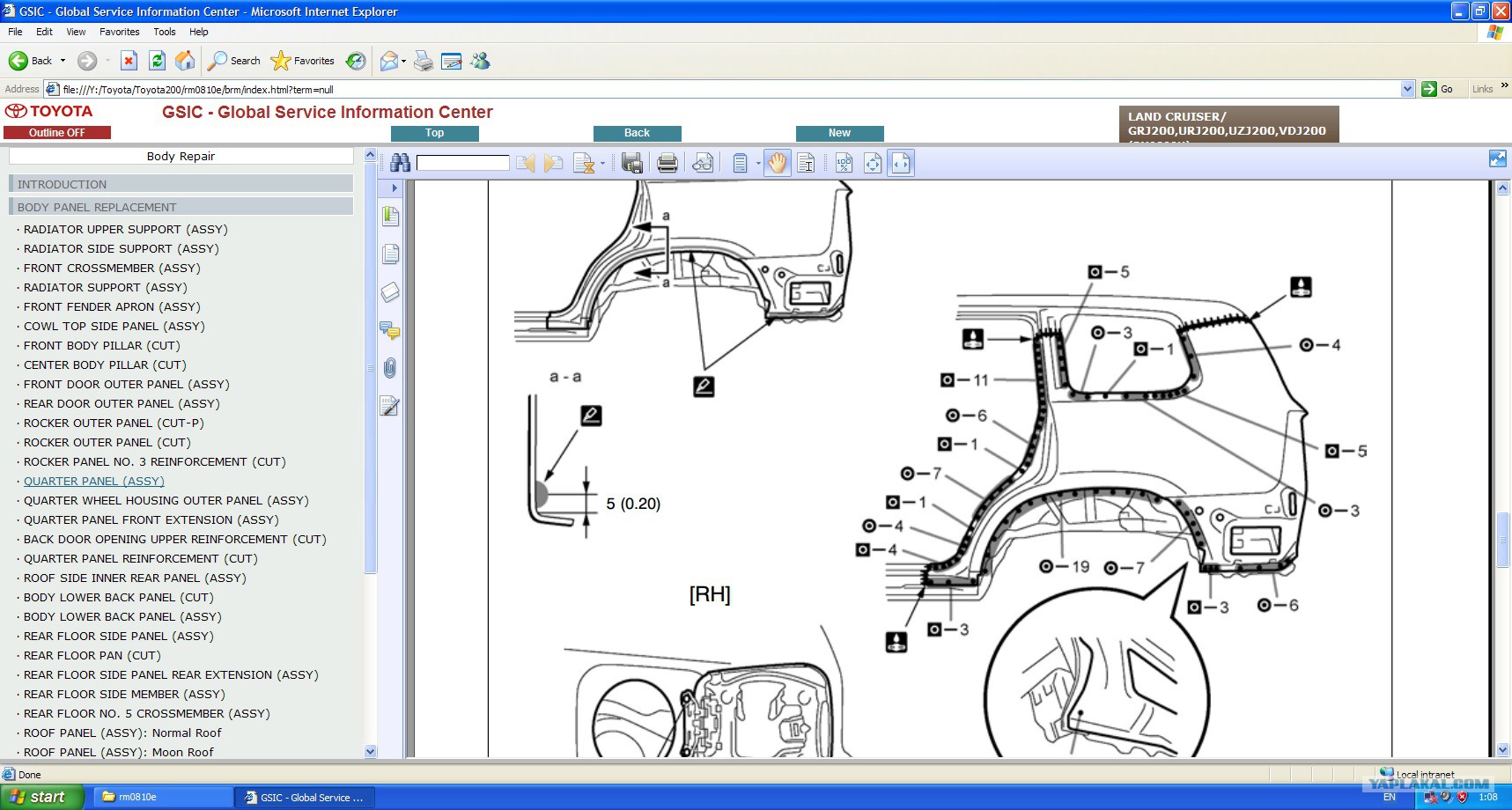Go to Home page via house icon
This screenshot has width=1512, height=810.
pyautogui.click(x=185, y=61)
